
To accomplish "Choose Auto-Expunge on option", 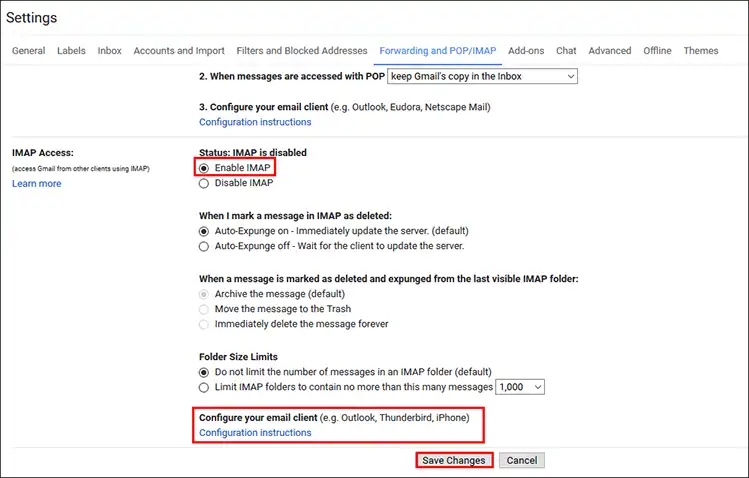I will coord(204,231).
